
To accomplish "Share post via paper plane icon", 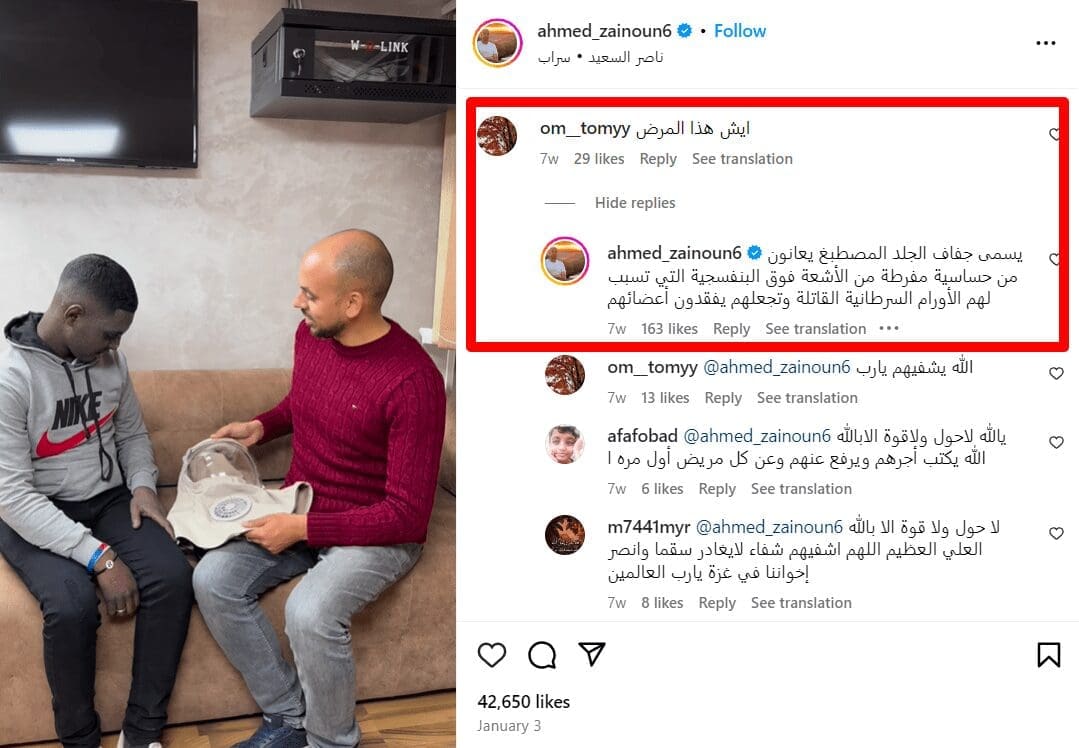I will coord(592,654).
